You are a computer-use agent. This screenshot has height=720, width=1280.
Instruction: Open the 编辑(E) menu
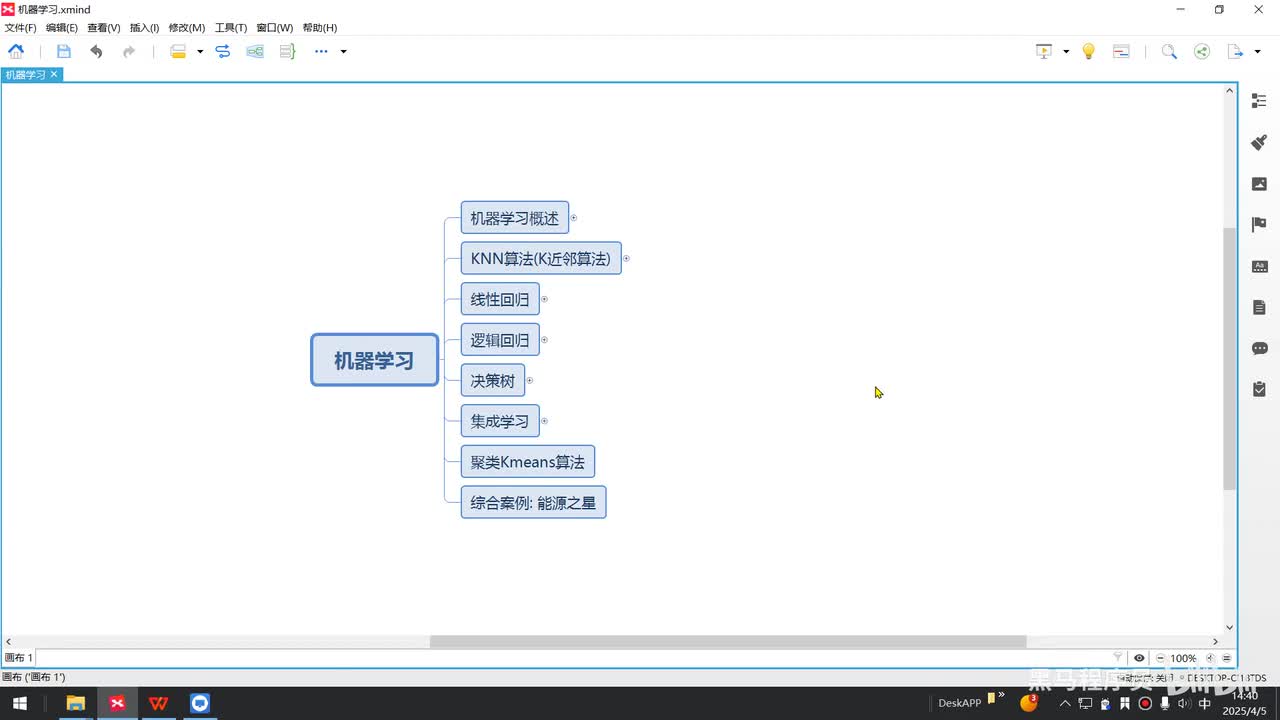point(62,28)
